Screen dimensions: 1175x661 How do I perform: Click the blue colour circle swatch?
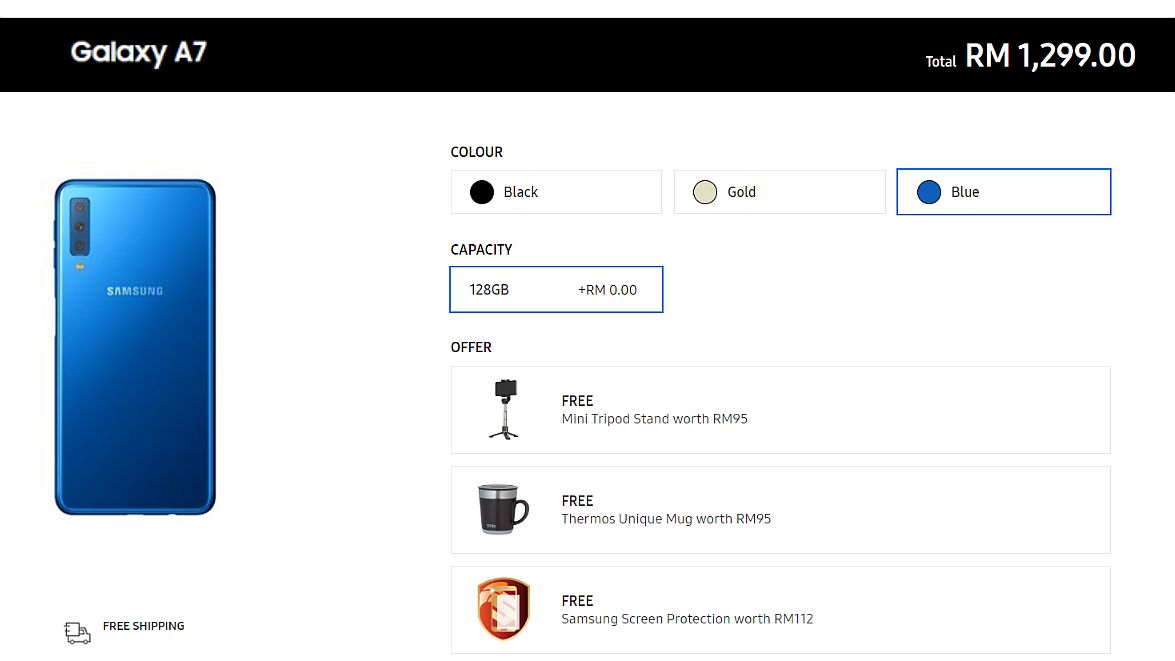(x=928, y=192)
